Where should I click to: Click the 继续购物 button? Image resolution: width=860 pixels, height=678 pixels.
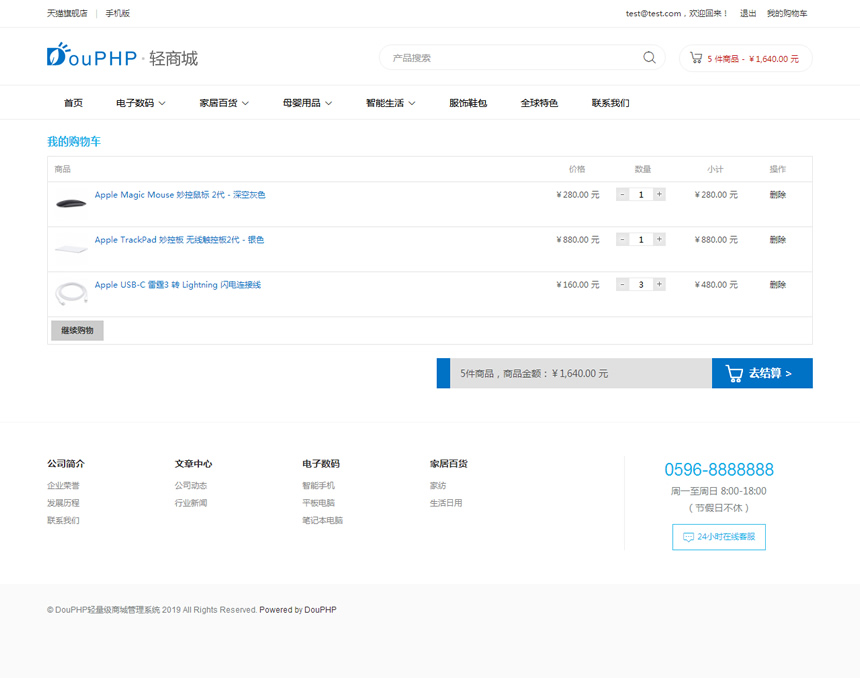coord(77,330)
